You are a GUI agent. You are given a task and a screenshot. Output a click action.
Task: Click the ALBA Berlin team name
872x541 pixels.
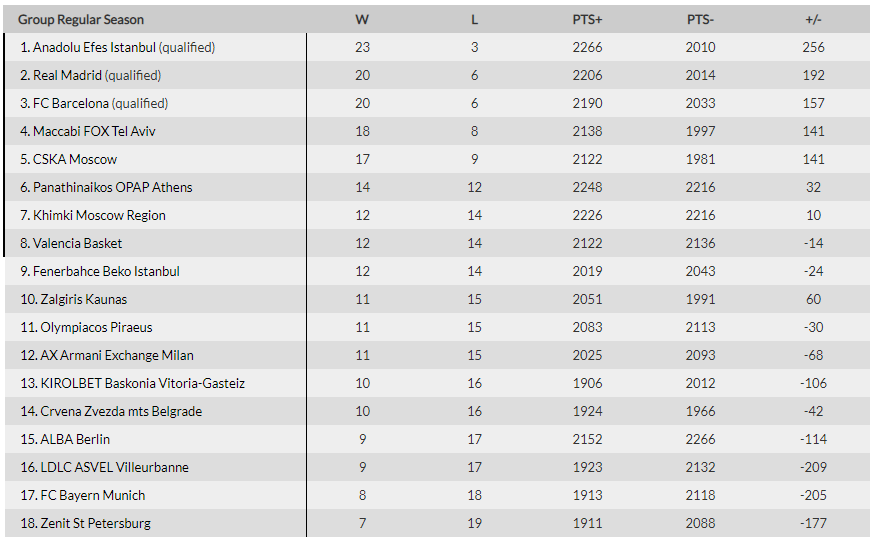75,439
